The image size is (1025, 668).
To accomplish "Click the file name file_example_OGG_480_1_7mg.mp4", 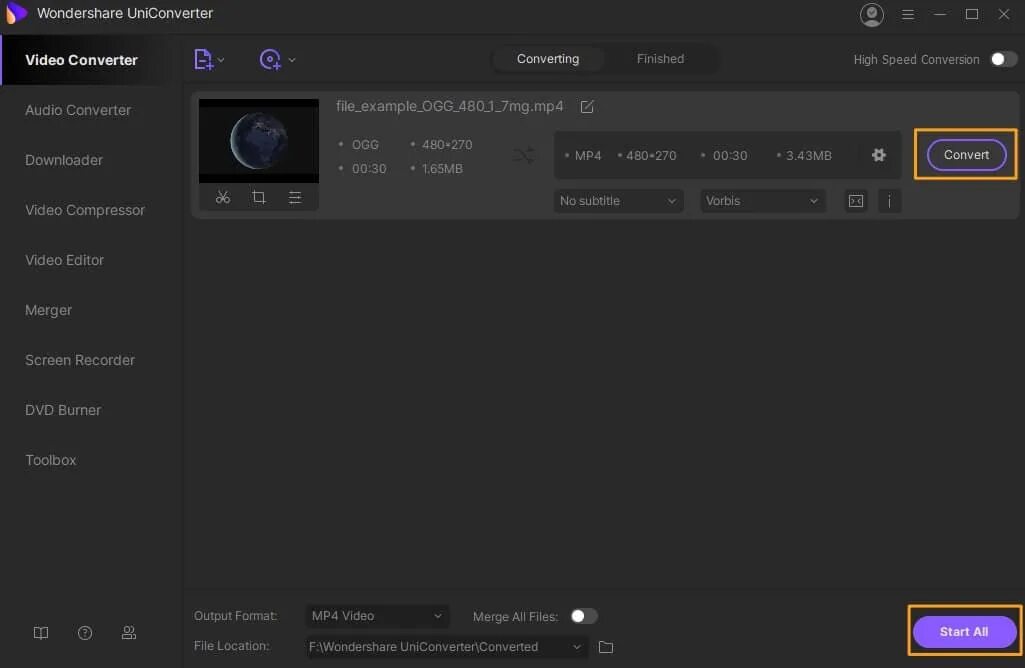I will tap(450, 106).
